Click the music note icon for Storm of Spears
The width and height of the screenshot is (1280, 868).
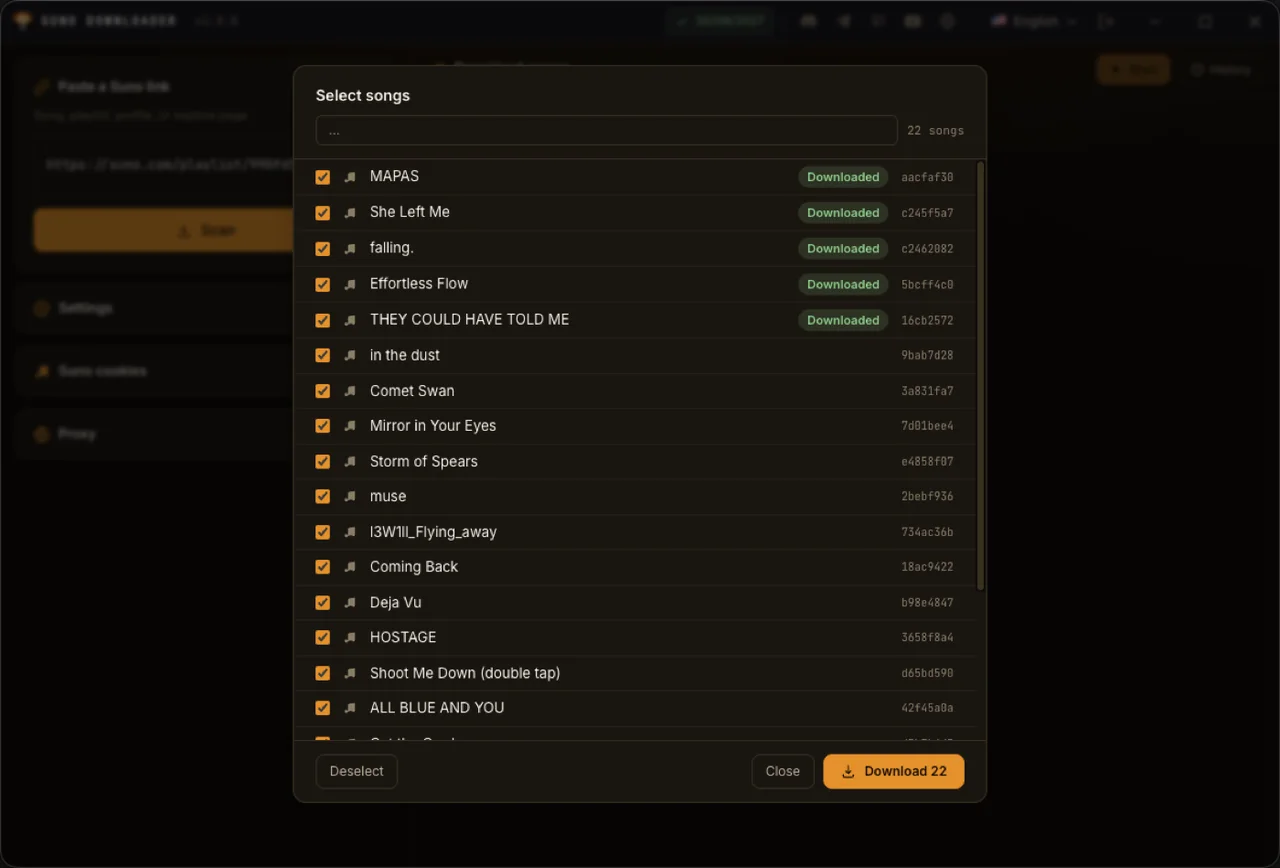pos(350,462)
